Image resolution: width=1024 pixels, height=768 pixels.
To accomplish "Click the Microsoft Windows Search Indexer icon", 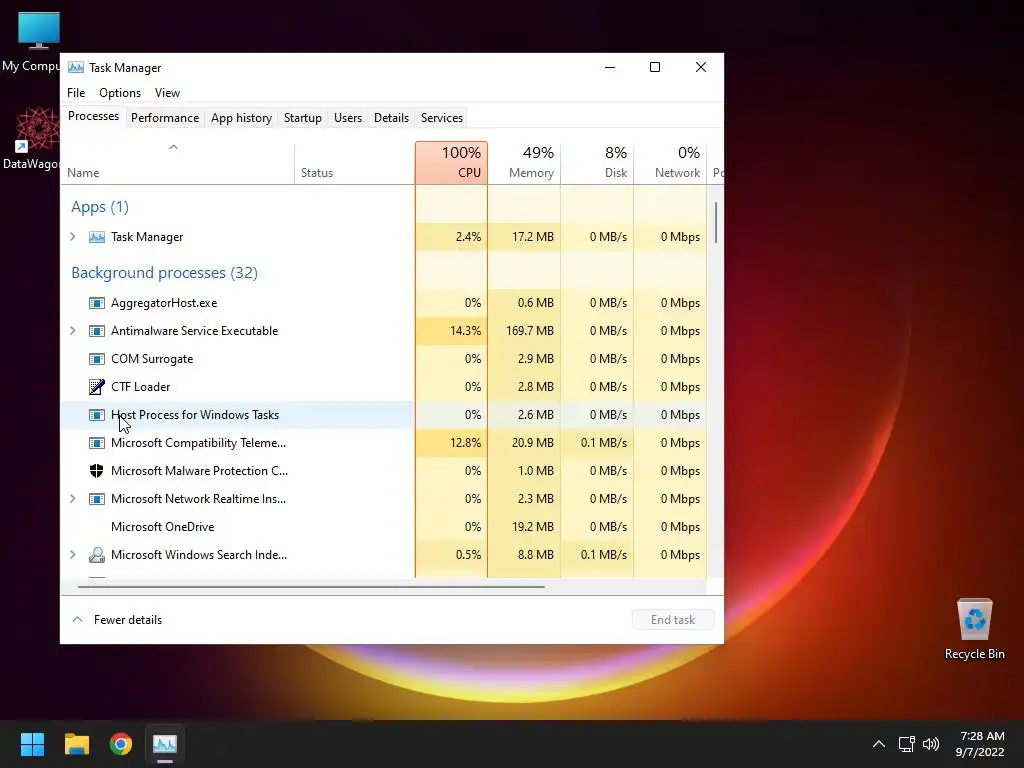I will [97, 555].
